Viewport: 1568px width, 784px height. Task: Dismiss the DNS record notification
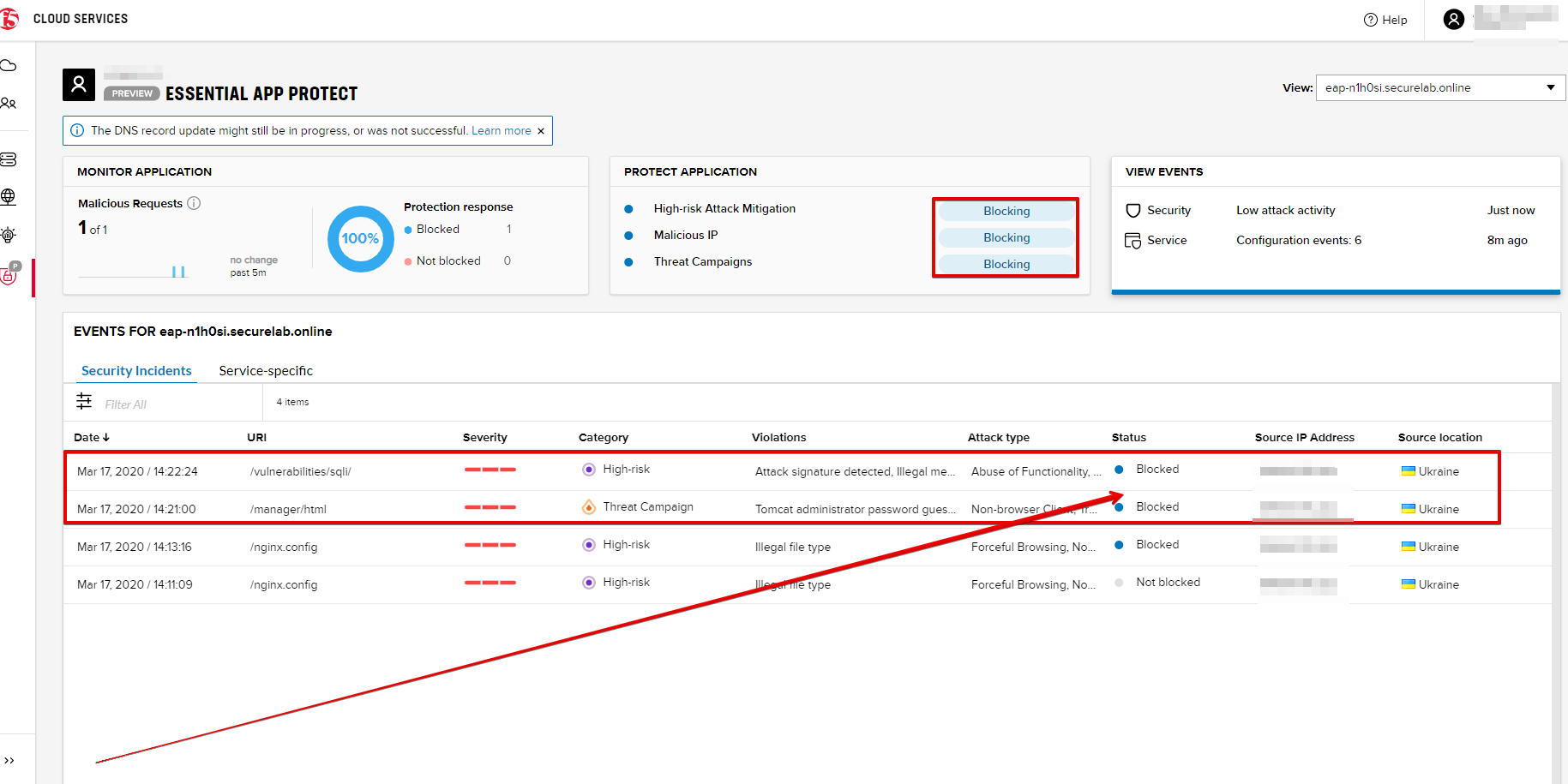[541, 131]
